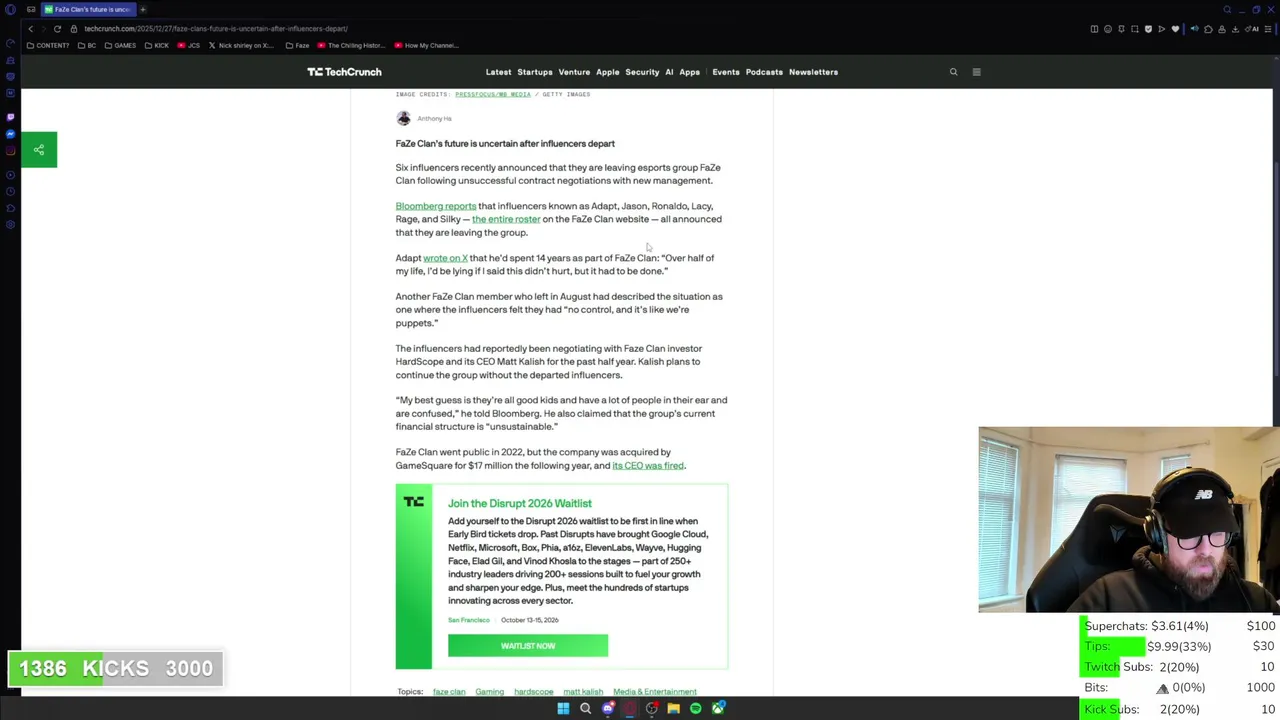Image resolution: width=1280 pixels, height=720 pixels.
Task: Open the AI nav item
Action: pos(669,72)
